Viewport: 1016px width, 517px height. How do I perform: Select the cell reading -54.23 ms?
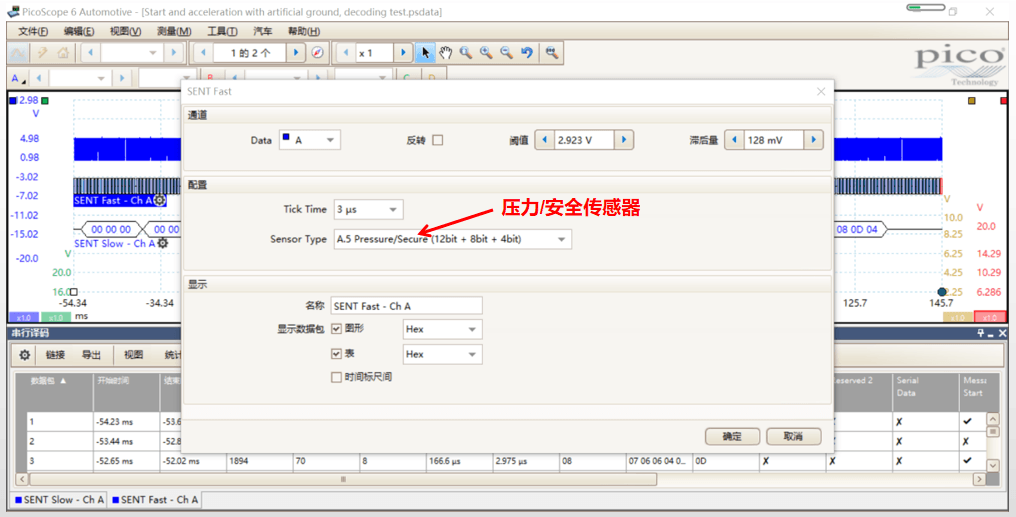pos(126,422)
